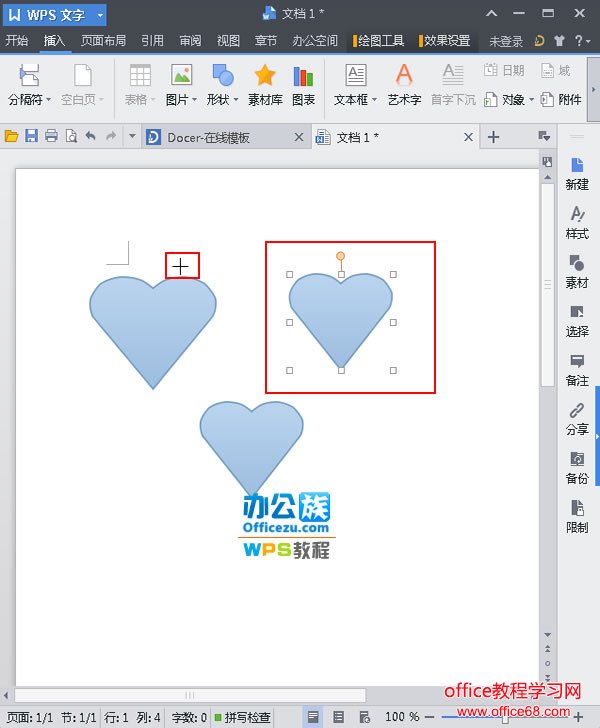The height and width of the screenshot is (728, 600).
Task: Open the 选择 selection pane
Action: [x=577, y=321]
